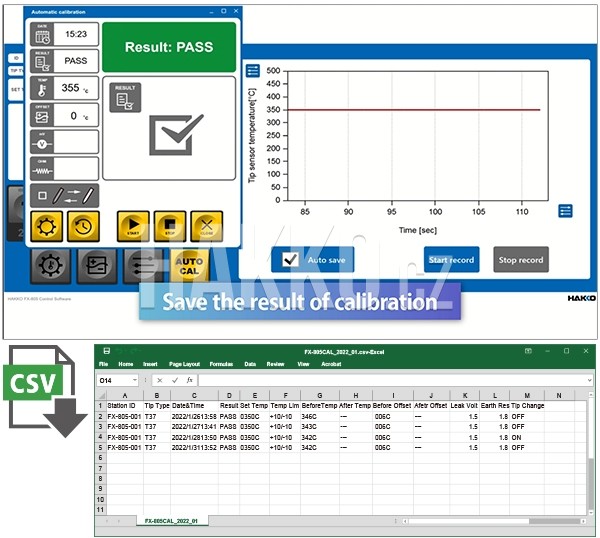Click the date calendar icon in calibration window
Screen dimensions: 600x538
42,34
